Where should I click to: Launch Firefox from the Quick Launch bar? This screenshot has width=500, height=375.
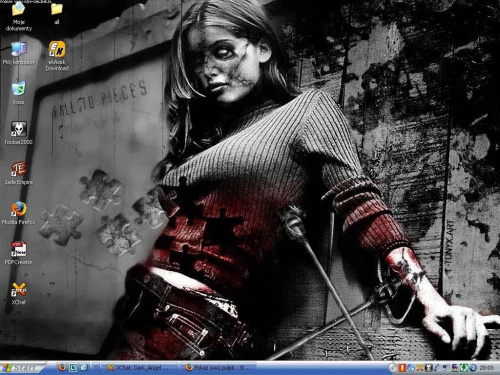point(62,368)
